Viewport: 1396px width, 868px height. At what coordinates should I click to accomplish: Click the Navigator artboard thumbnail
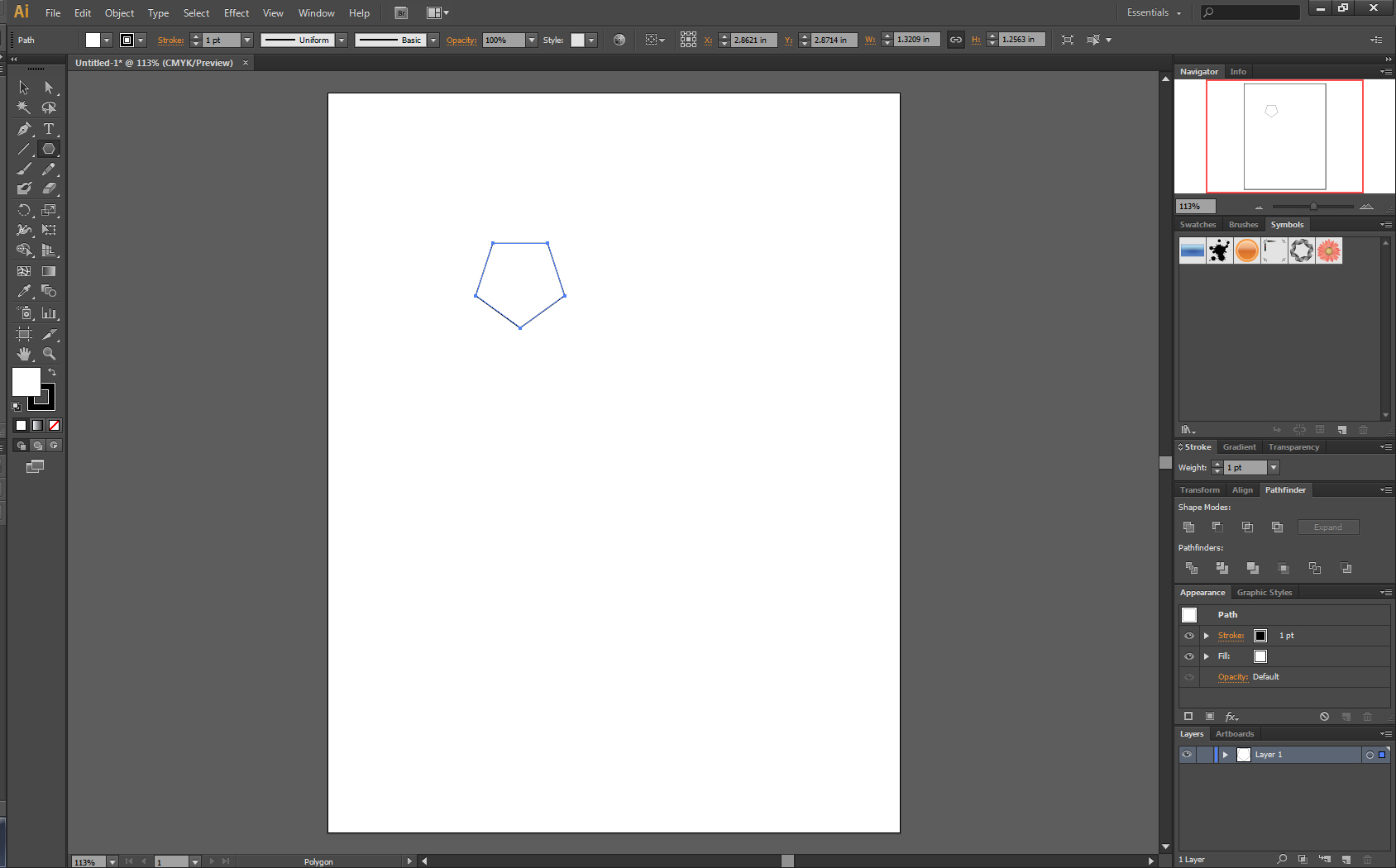pyautogui.click(x=1284, y=136)
